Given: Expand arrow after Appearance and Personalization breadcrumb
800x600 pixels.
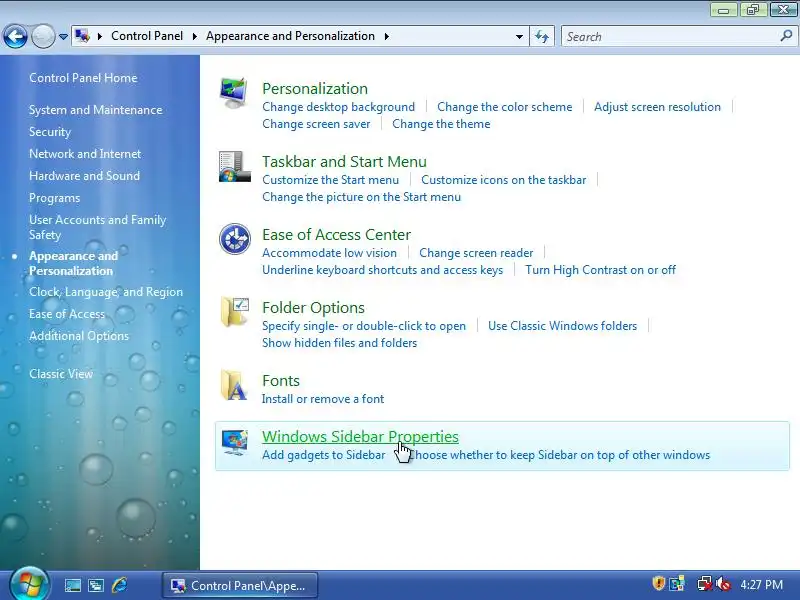Looking at the screenshot, I should (386, 36).
